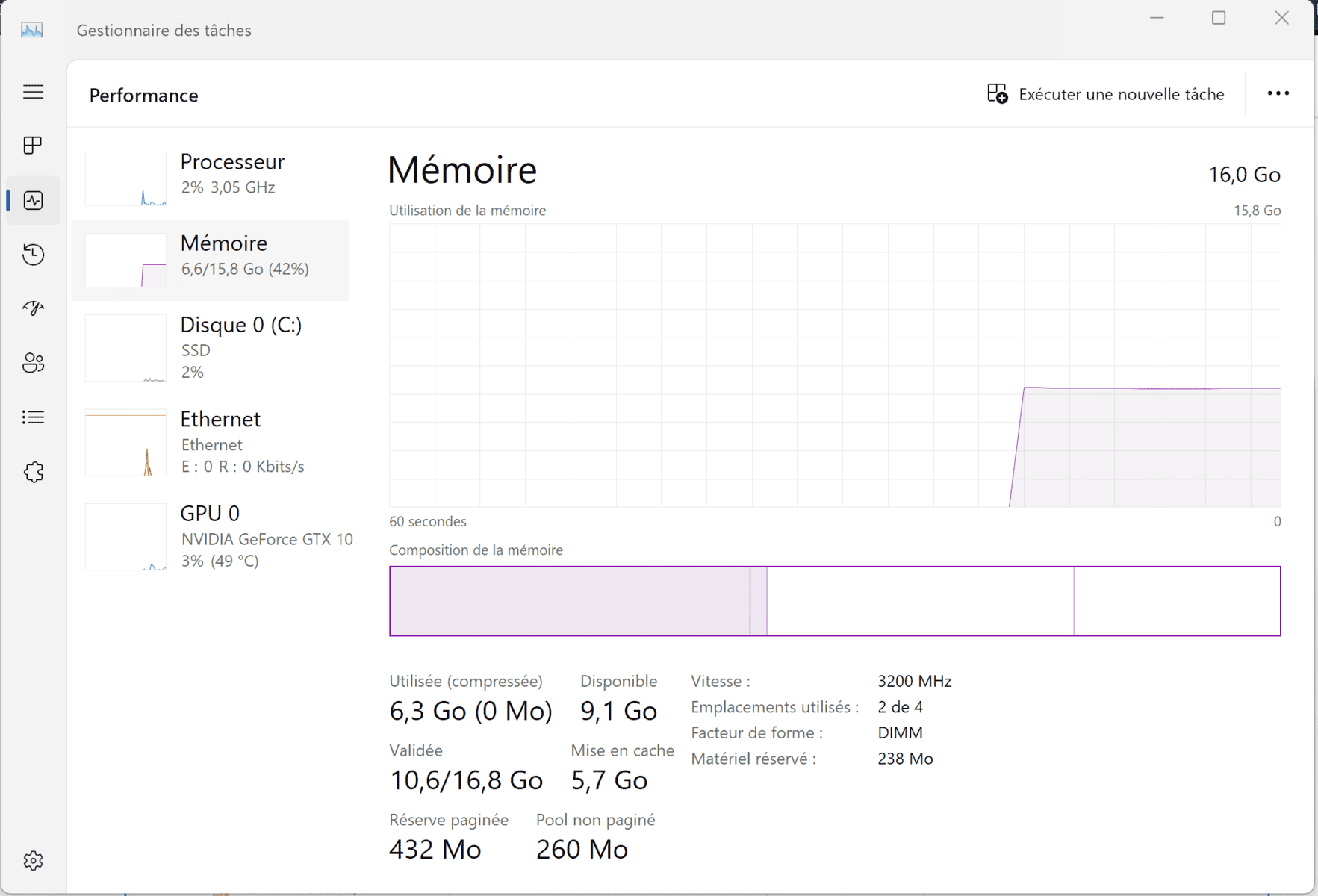Select the Performance page icon
This screenshot has height=896, width=1318.
coord(33,200)
